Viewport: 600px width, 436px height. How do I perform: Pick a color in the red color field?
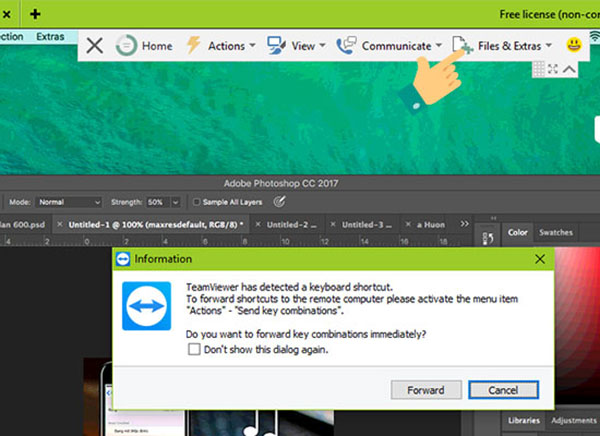point(577,325)
